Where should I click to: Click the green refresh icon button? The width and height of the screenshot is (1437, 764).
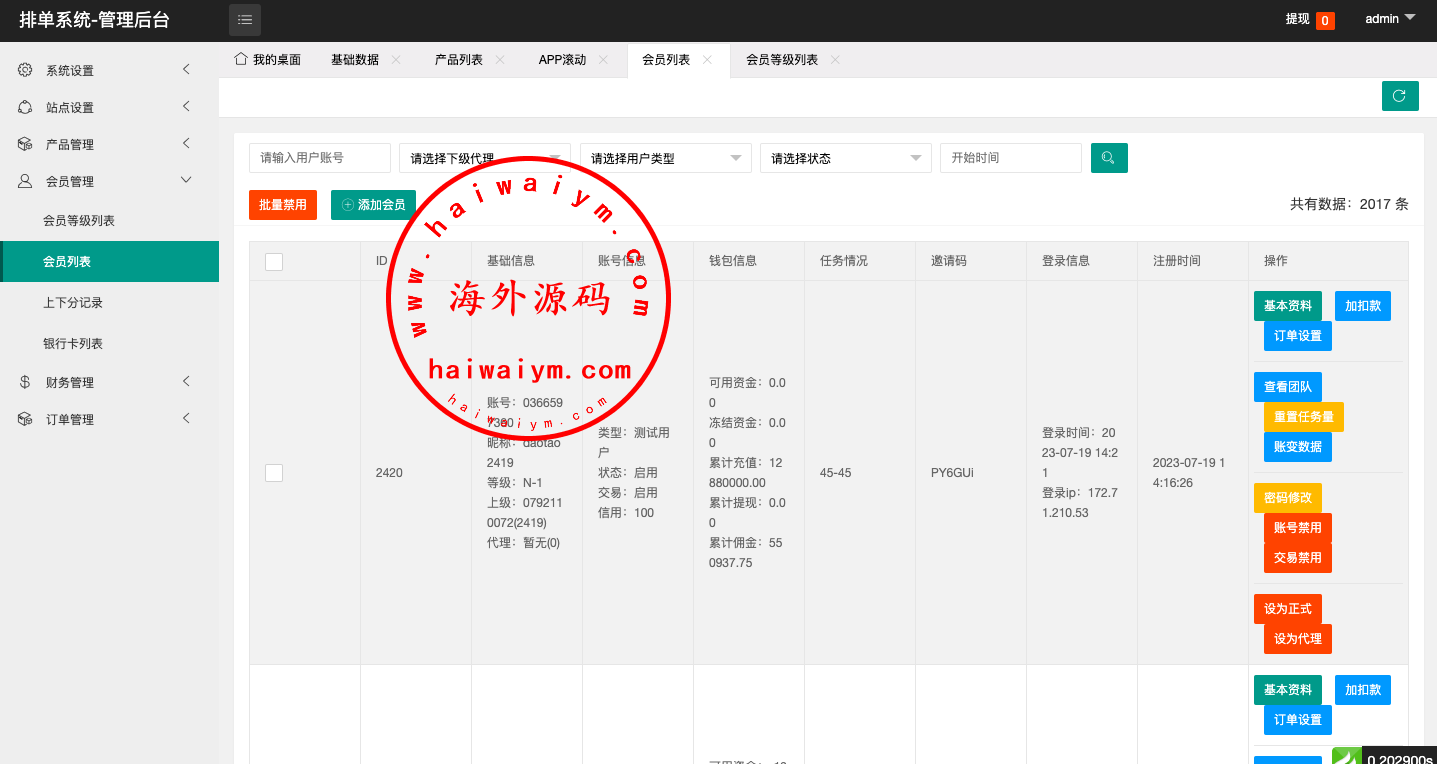tap(1399, 96)
